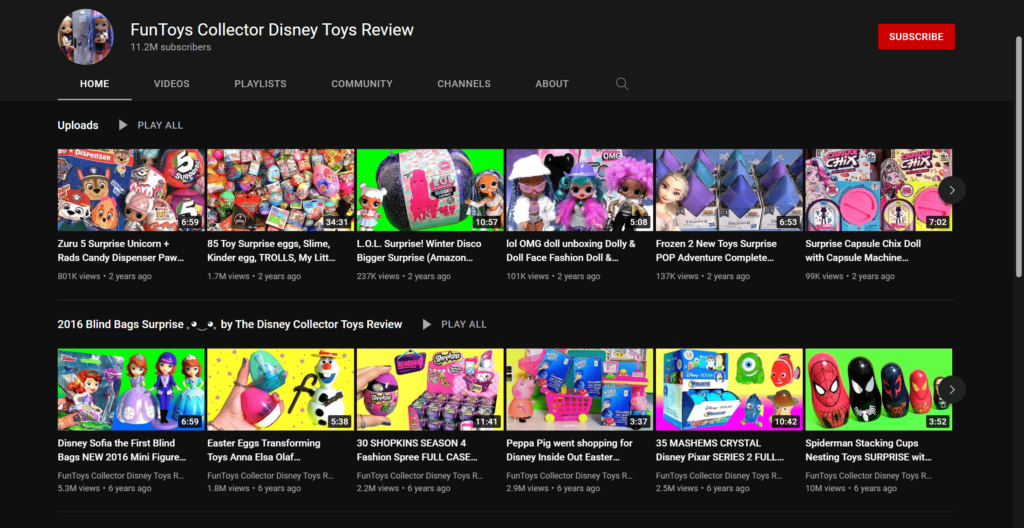Click the channel search magnifier icon

pos(622,84)
